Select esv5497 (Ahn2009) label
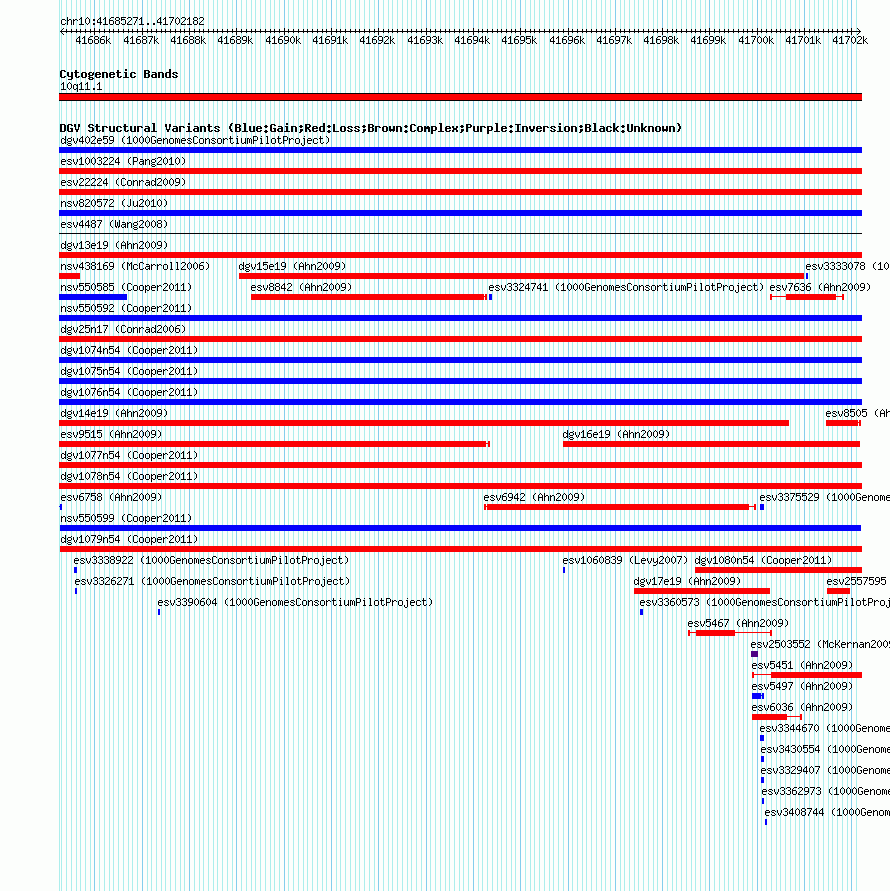 (802, 687)
